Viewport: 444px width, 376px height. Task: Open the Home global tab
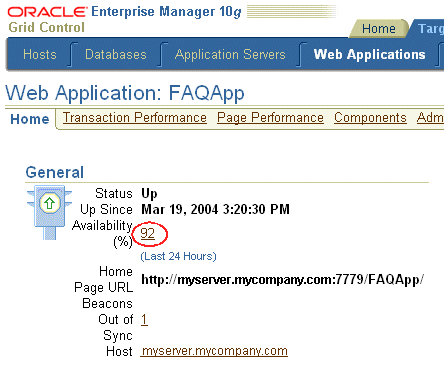click(379, 29)
